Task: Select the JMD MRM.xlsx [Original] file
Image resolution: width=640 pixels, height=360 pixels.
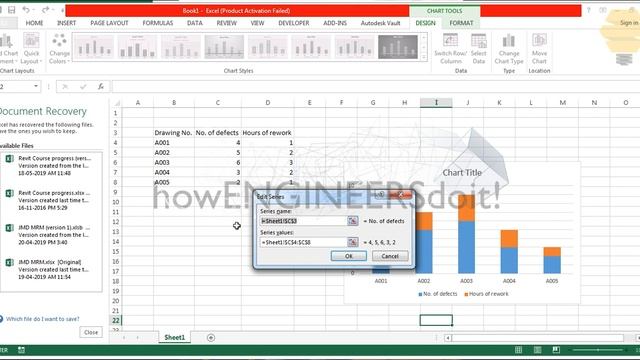Action: [51, 269]
